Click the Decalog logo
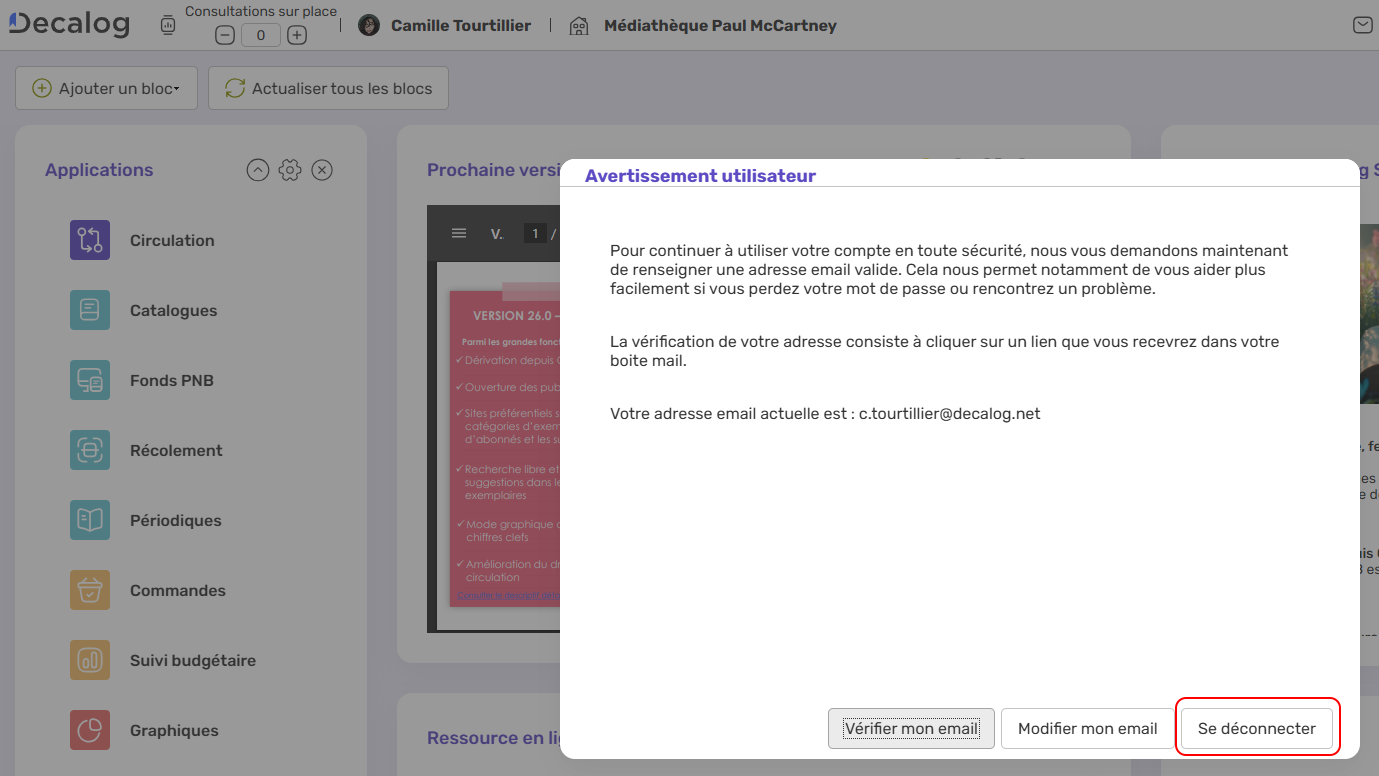1379x776 pixels. 69,24
